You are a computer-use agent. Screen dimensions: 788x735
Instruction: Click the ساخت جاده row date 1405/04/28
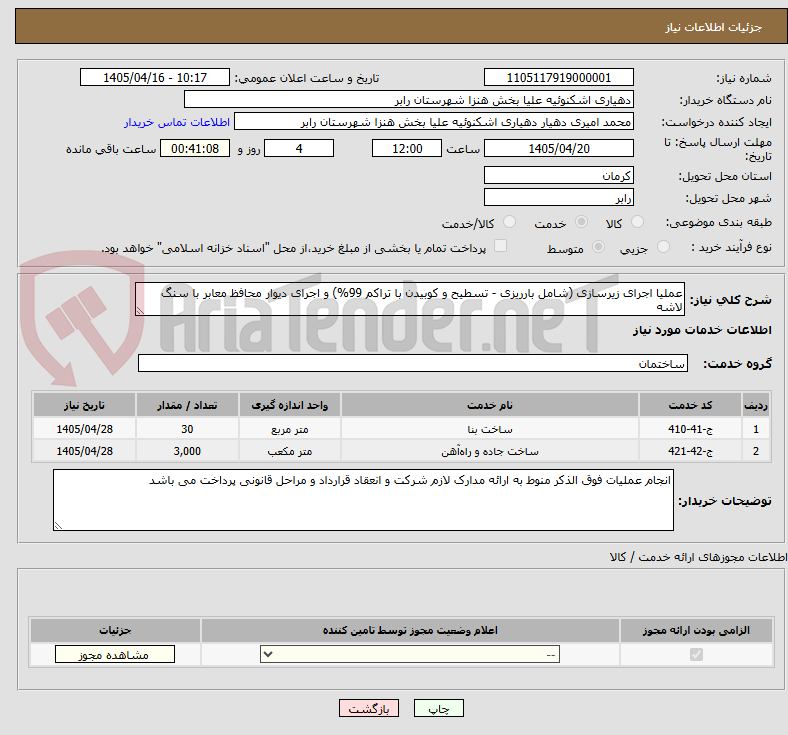coord(84,451)
